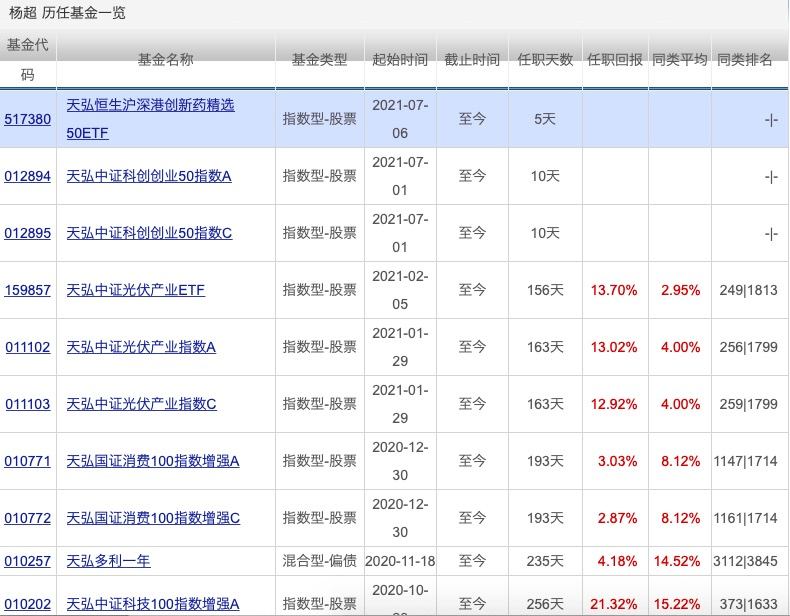The image size is (790, 616).
Task: Click fund code 012894
Action: click(28, 176)
